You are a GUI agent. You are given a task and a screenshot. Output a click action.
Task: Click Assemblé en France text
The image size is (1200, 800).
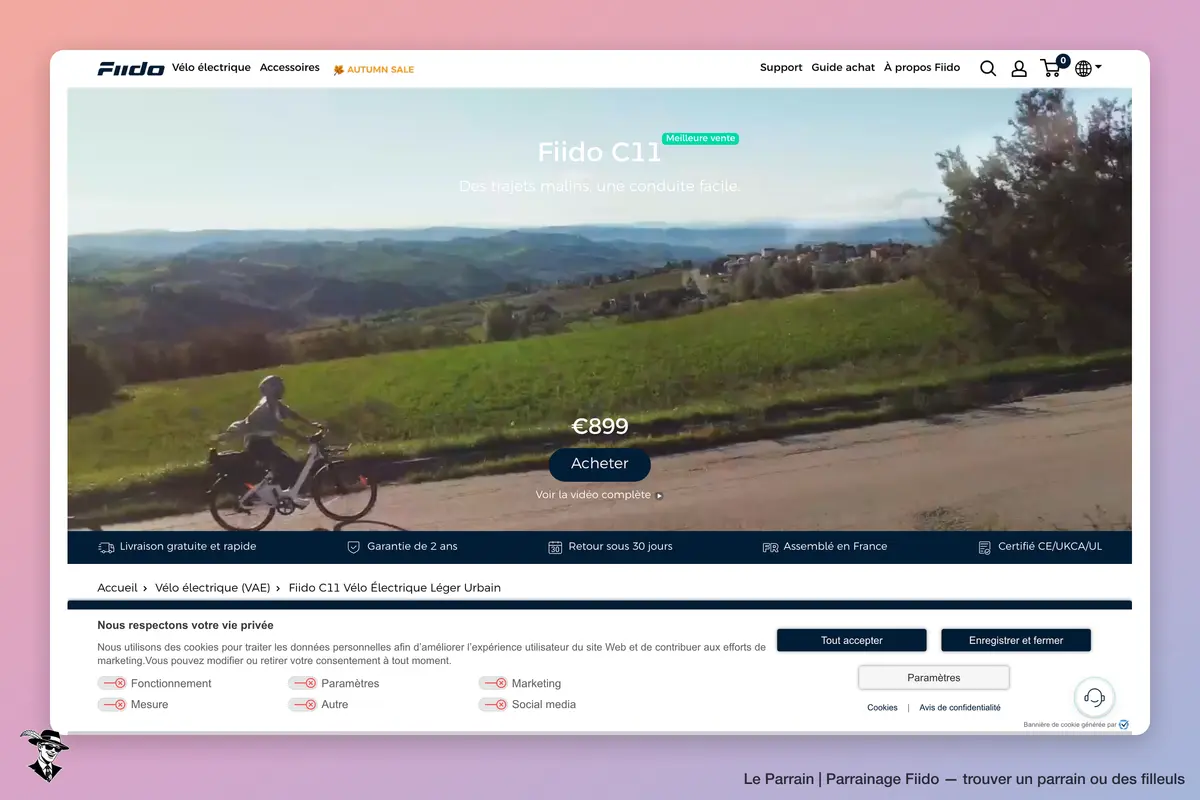[x=835, y=547]
